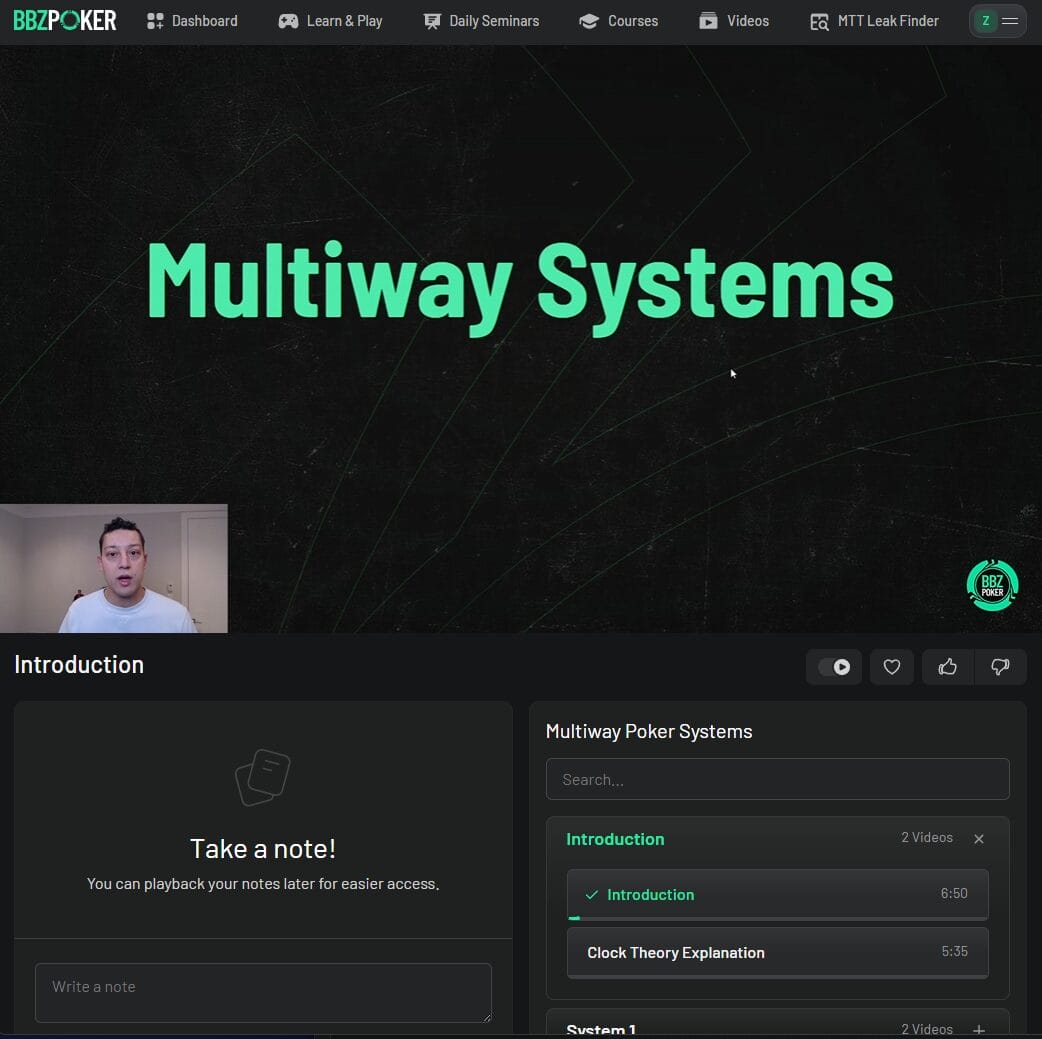Click the heart favorite icon
This screenshot has width=1042, height=1039.
click(891, 667)
